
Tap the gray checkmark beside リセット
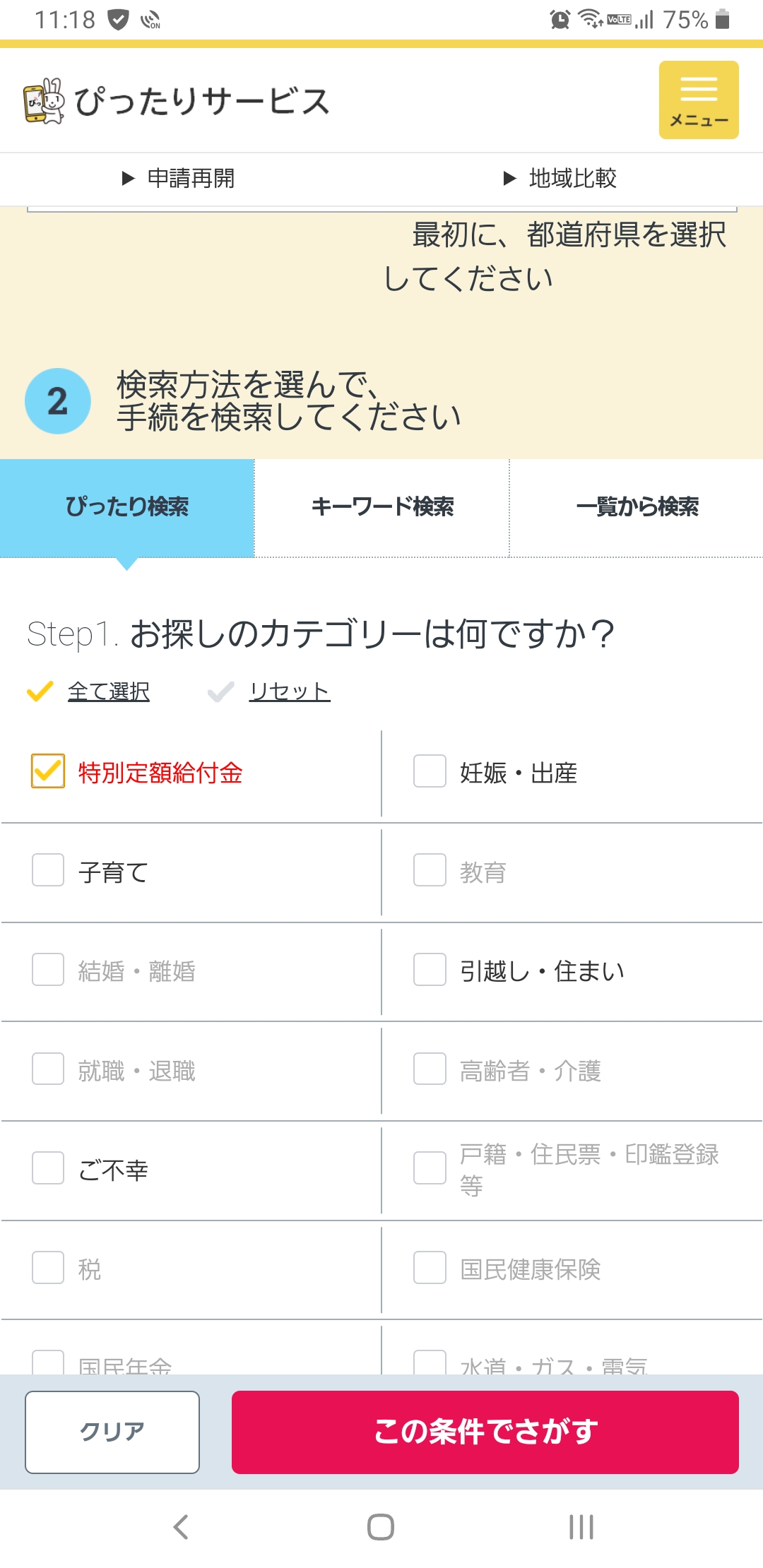220,691
